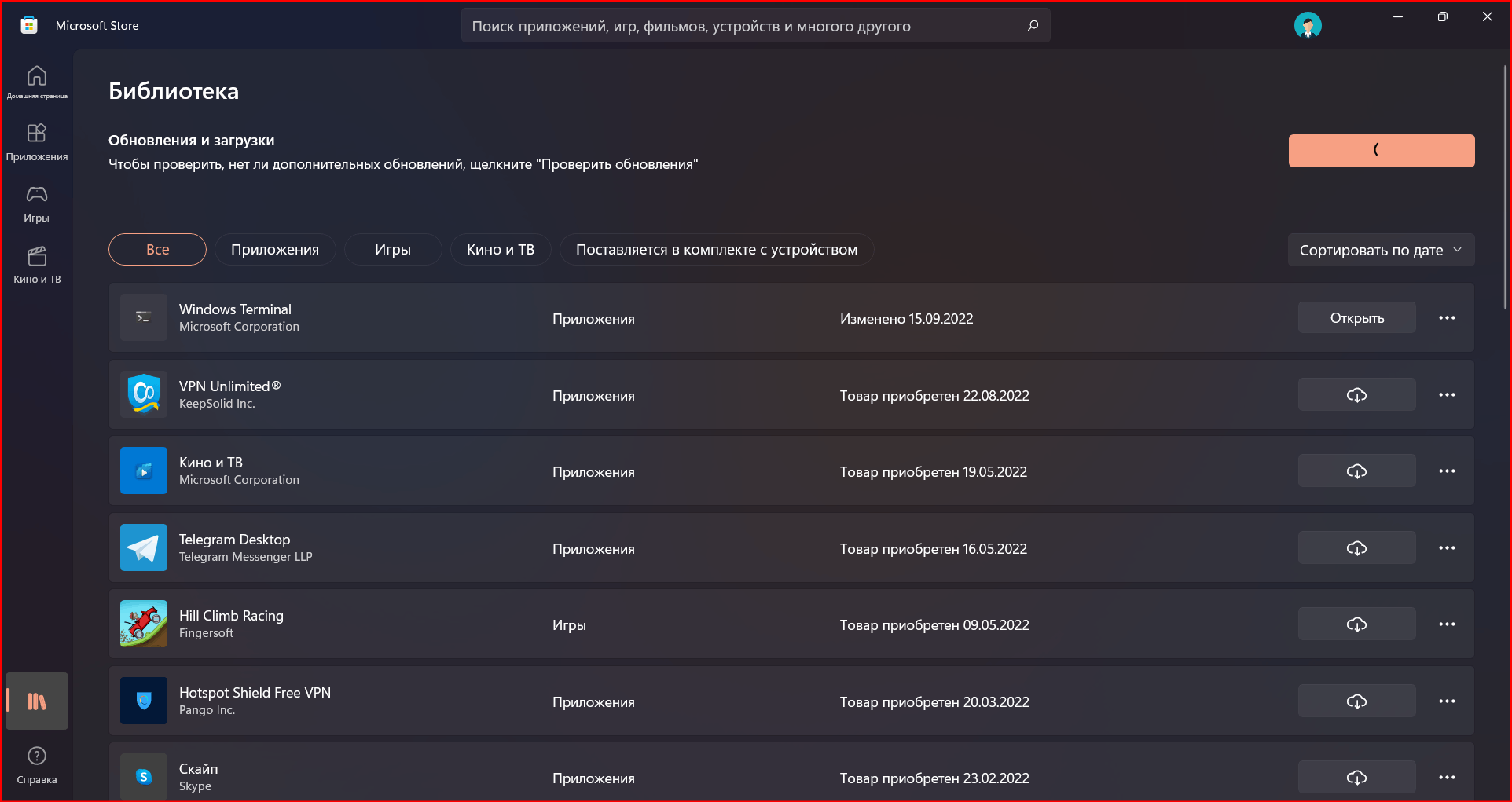Image resolution: width=1512 pixels, height=802 pixels.
Task: Click the search magnifier icon
Action: [x=1033, y=26]
